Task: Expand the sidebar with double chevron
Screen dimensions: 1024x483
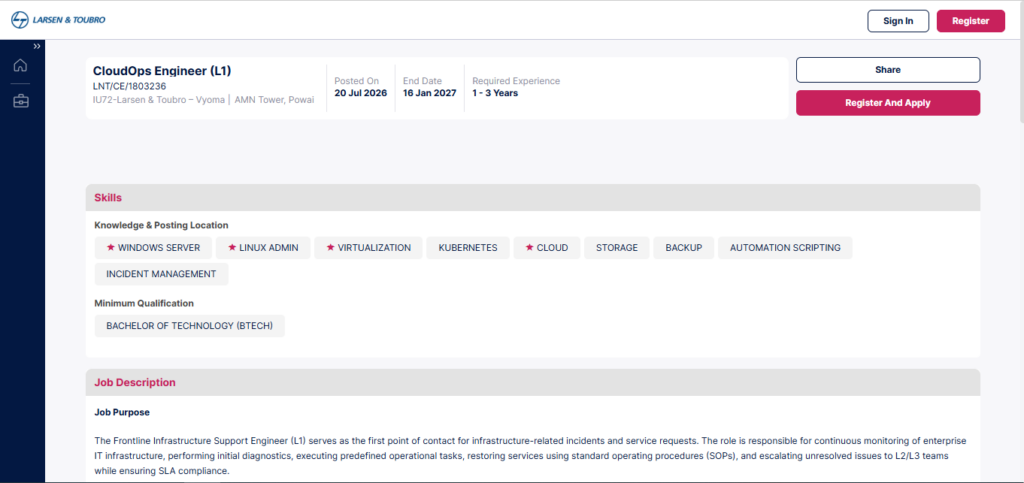Action: coord(37,46)
